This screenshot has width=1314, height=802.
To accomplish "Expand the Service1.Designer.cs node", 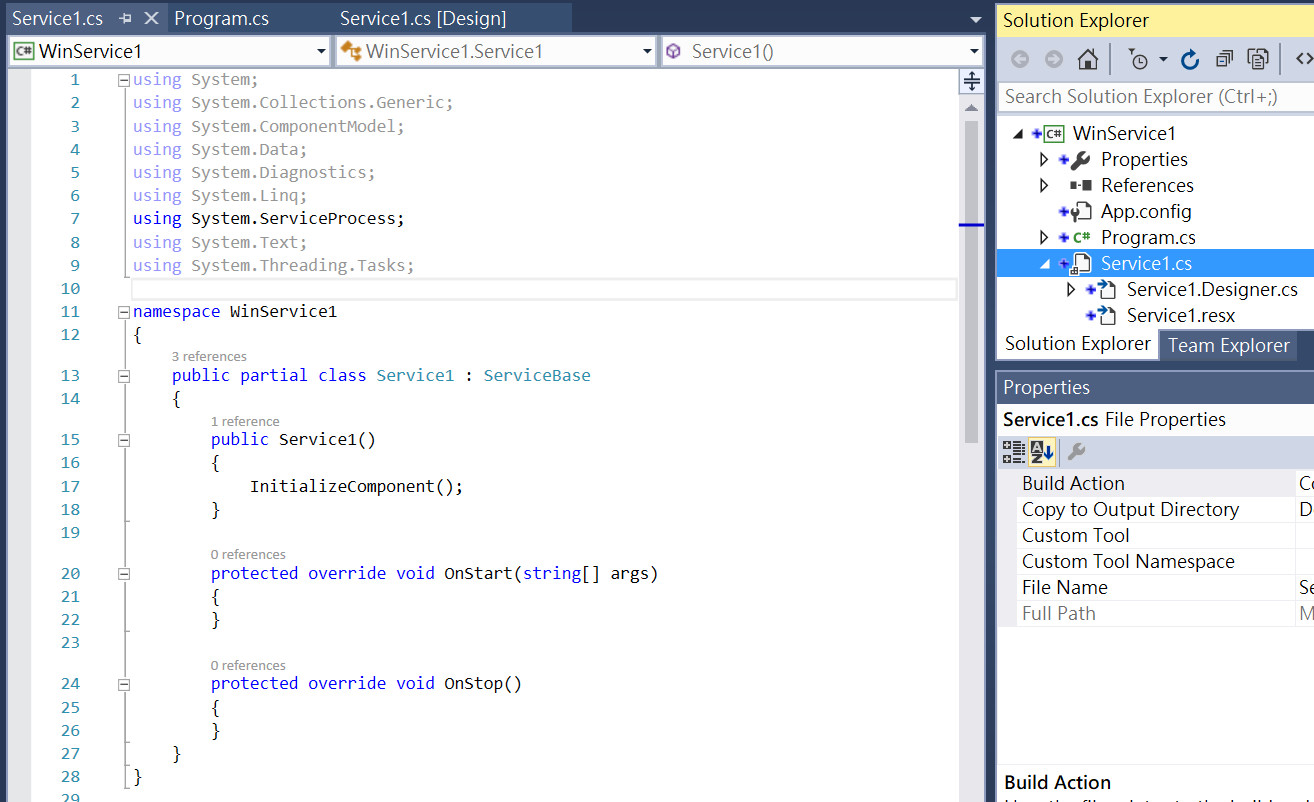I will (x=1070, y=289).
